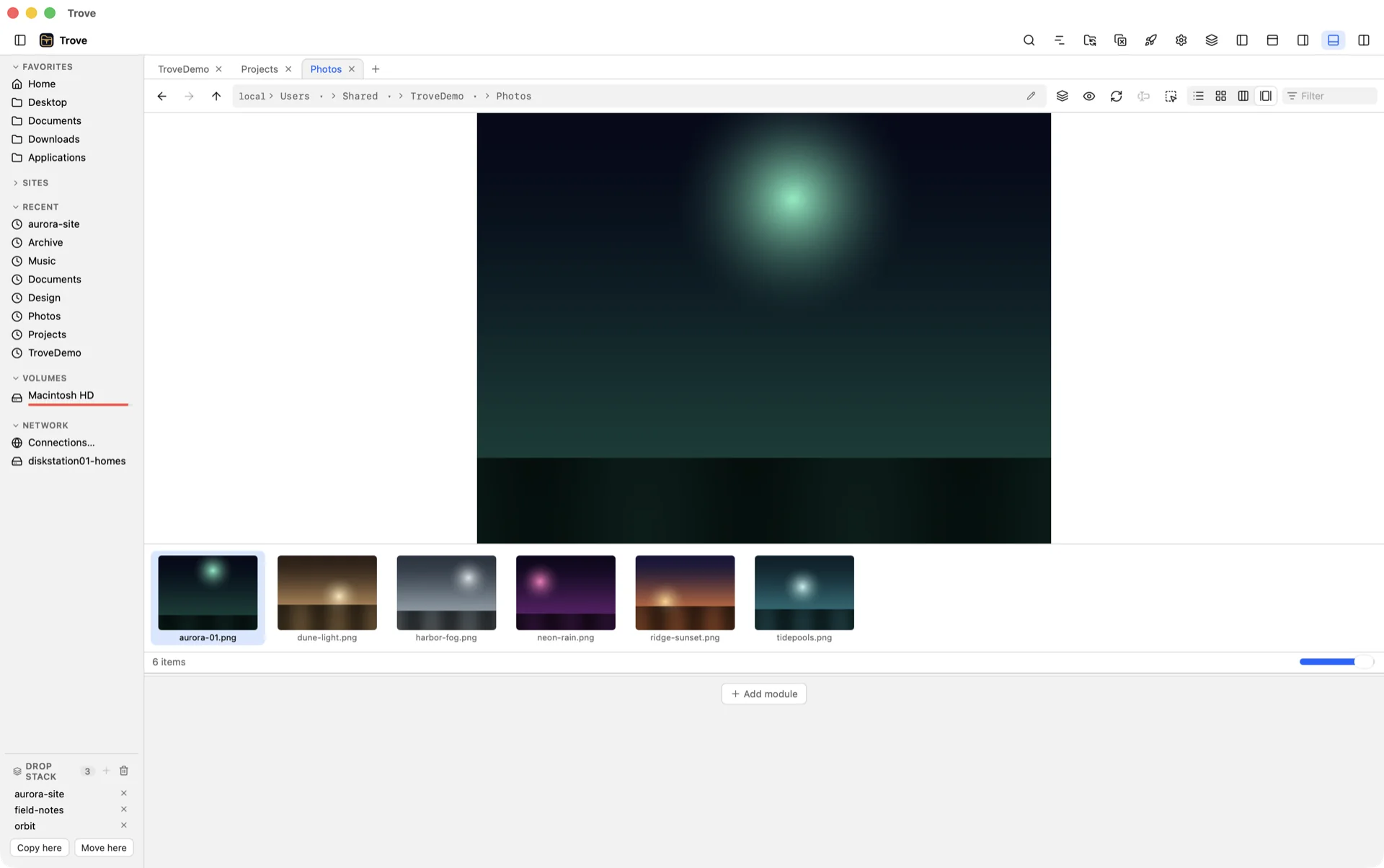Switch to list view

(1198, 96)
